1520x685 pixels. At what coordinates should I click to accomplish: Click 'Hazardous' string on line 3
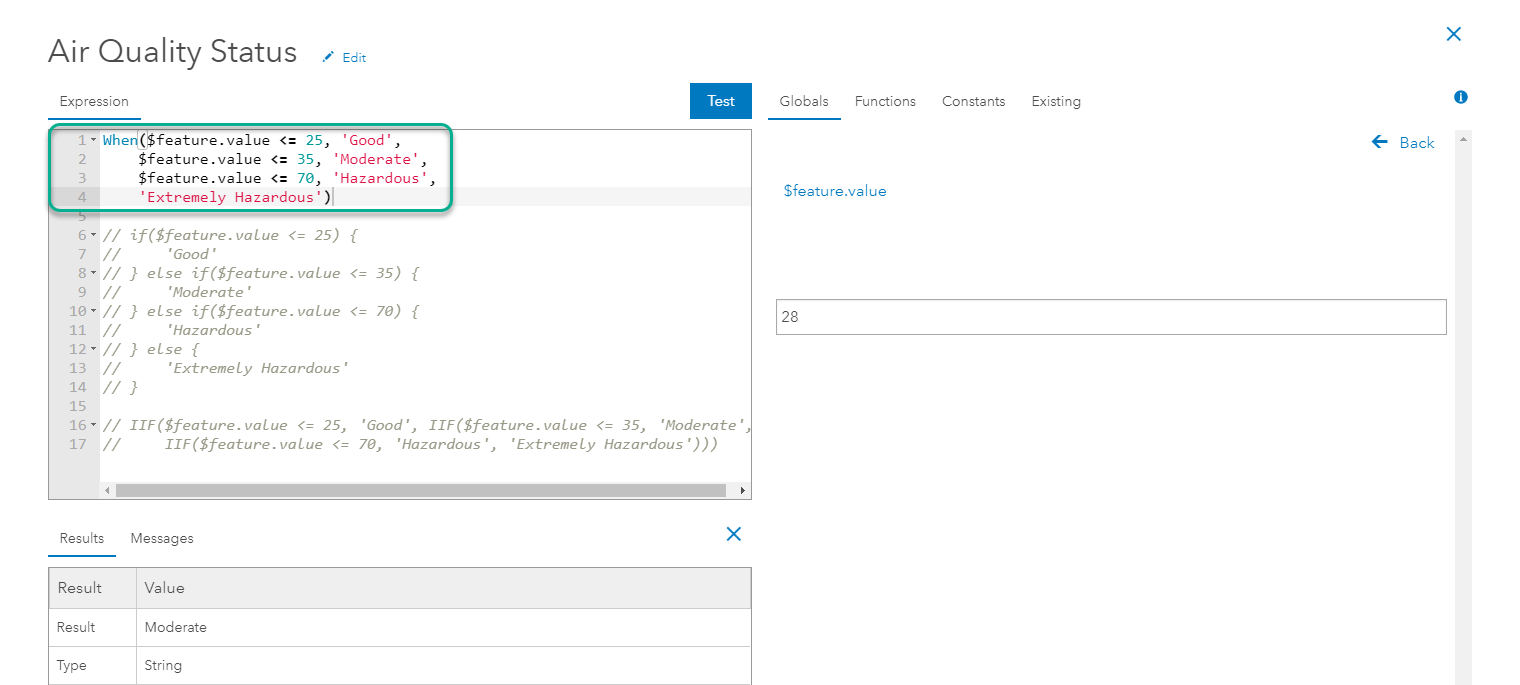(x=381, y=178)
